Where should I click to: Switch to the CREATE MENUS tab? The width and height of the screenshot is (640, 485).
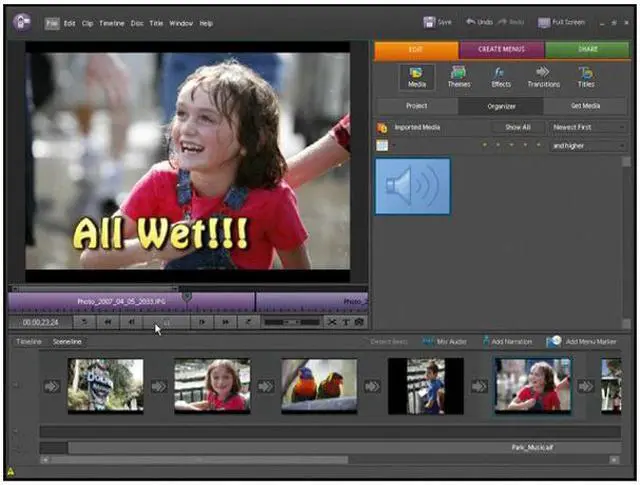click(x=501, y=49)
